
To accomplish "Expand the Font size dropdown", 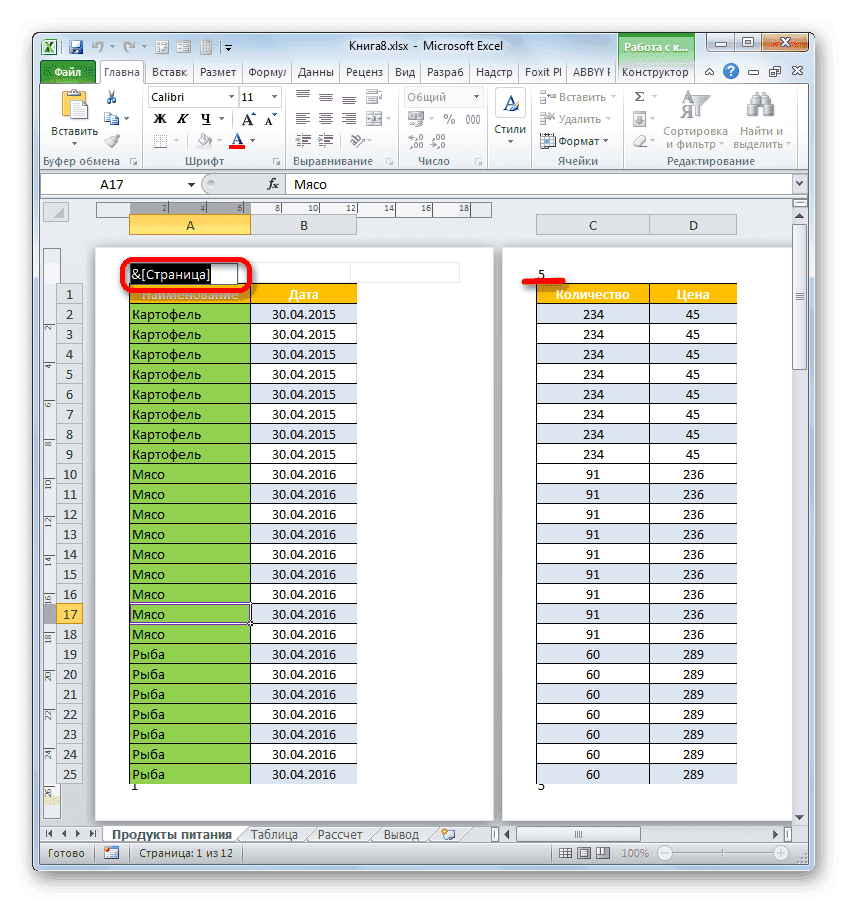I will tap(273, 97).
